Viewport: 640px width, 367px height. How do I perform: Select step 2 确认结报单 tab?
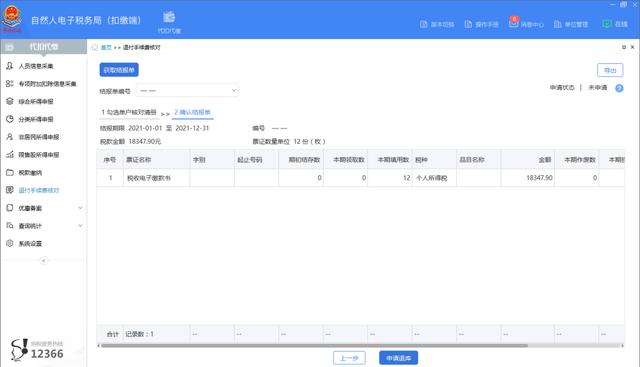(192, 112)
